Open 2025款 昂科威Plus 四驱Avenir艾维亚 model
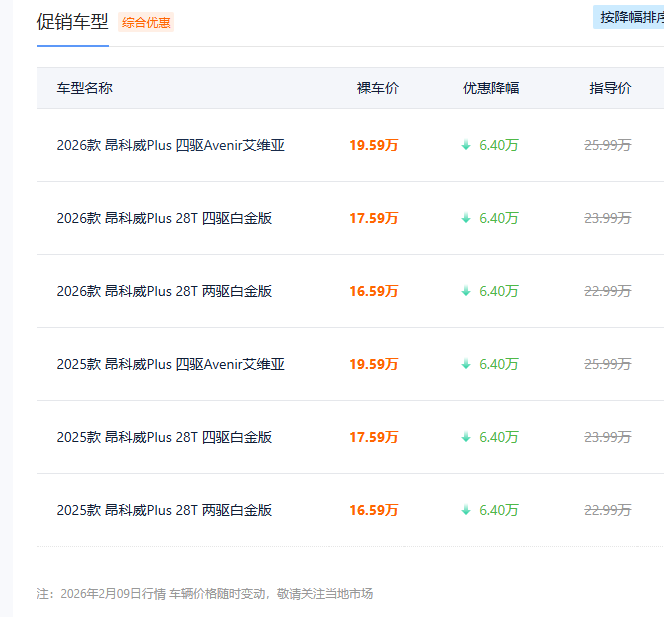 coord(170,364)
